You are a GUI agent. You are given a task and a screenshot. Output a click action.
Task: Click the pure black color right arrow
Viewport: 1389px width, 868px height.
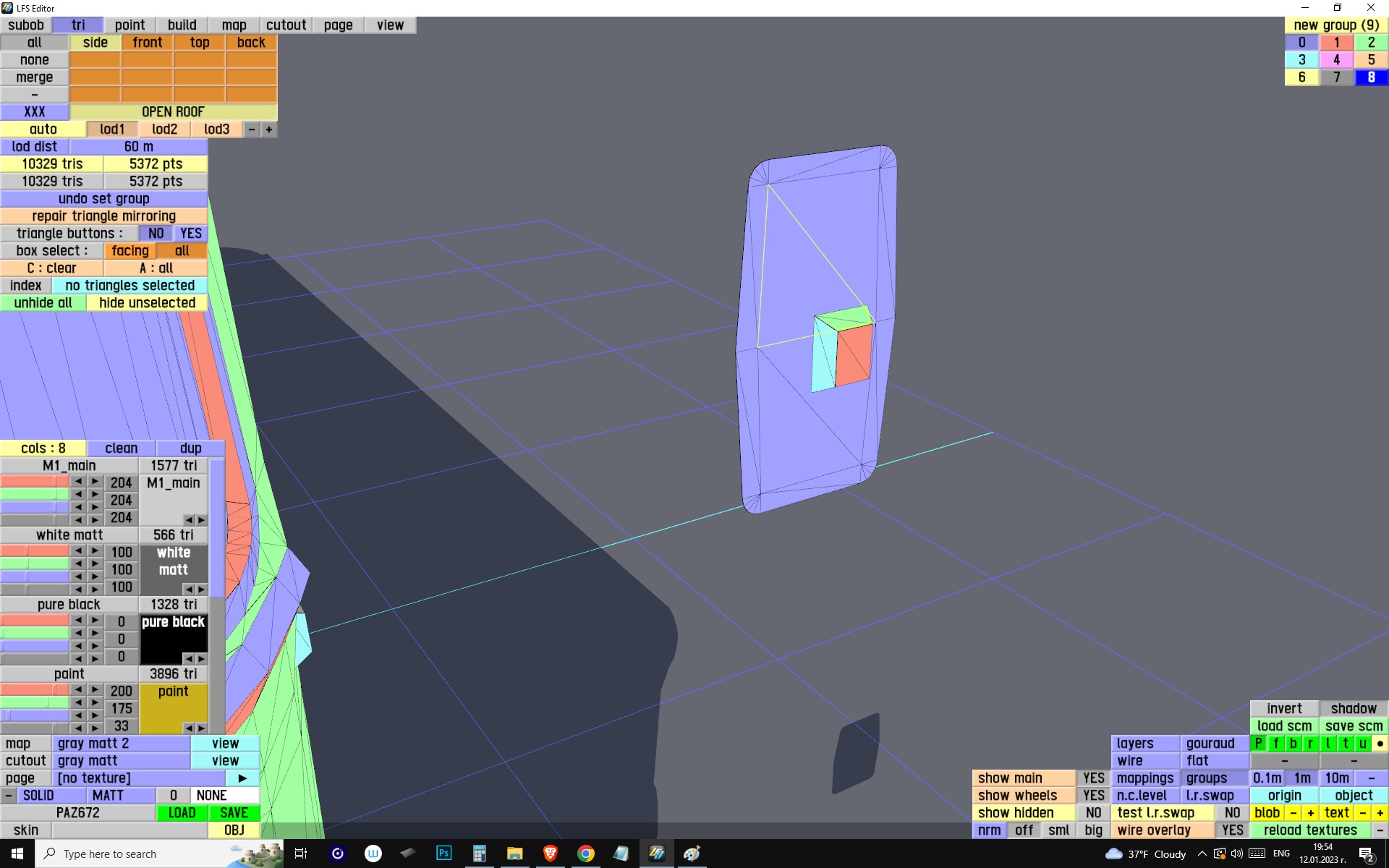(x=201, y=658)
